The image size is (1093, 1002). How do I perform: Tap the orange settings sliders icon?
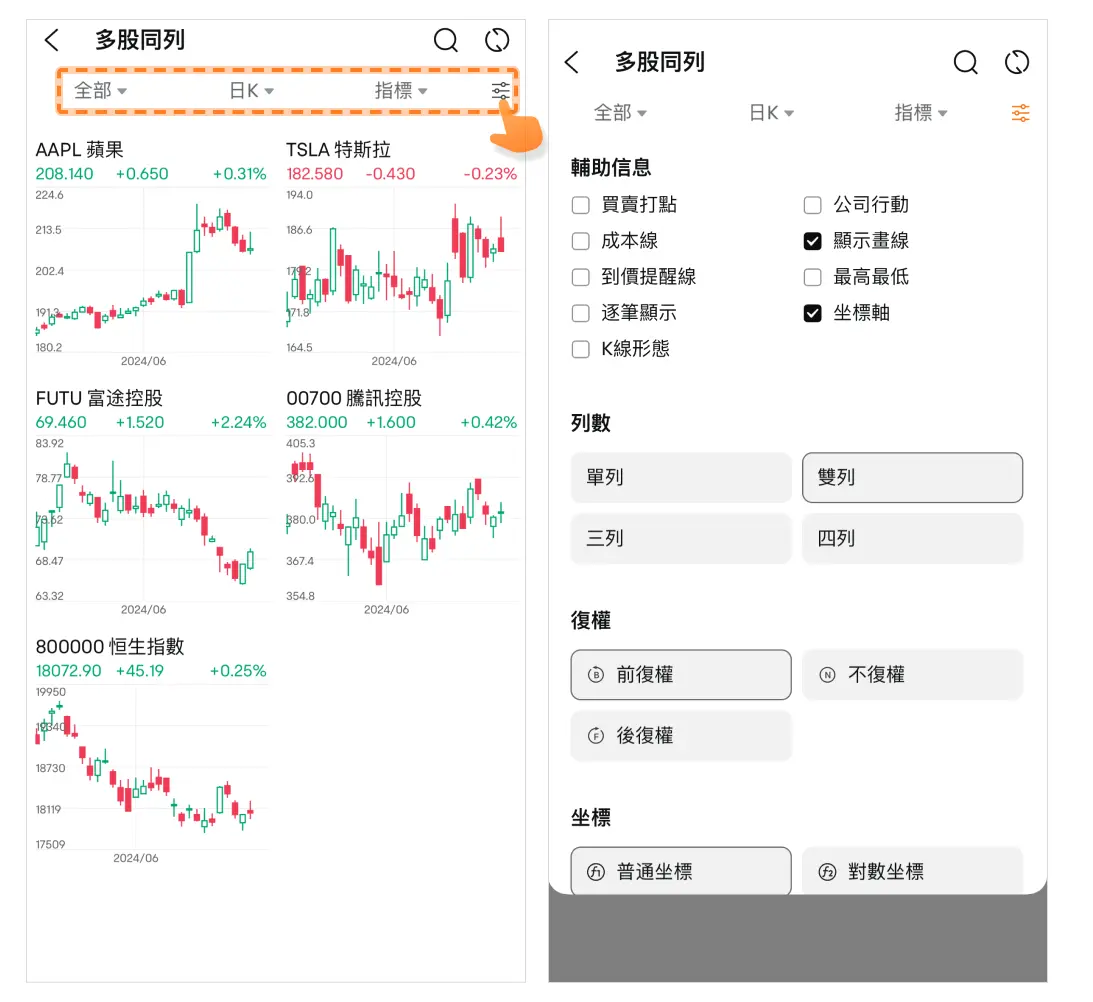click(1020, 113)
